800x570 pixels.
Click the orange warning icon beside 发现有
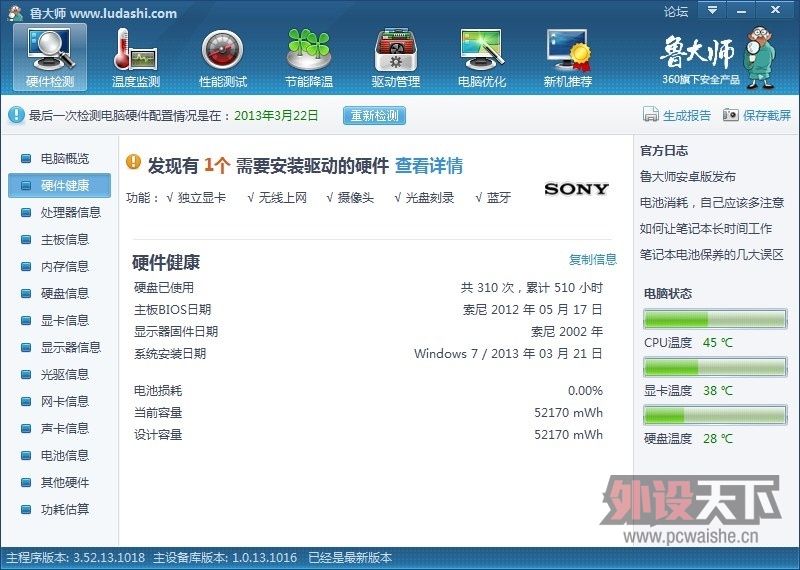click(133, 162)
